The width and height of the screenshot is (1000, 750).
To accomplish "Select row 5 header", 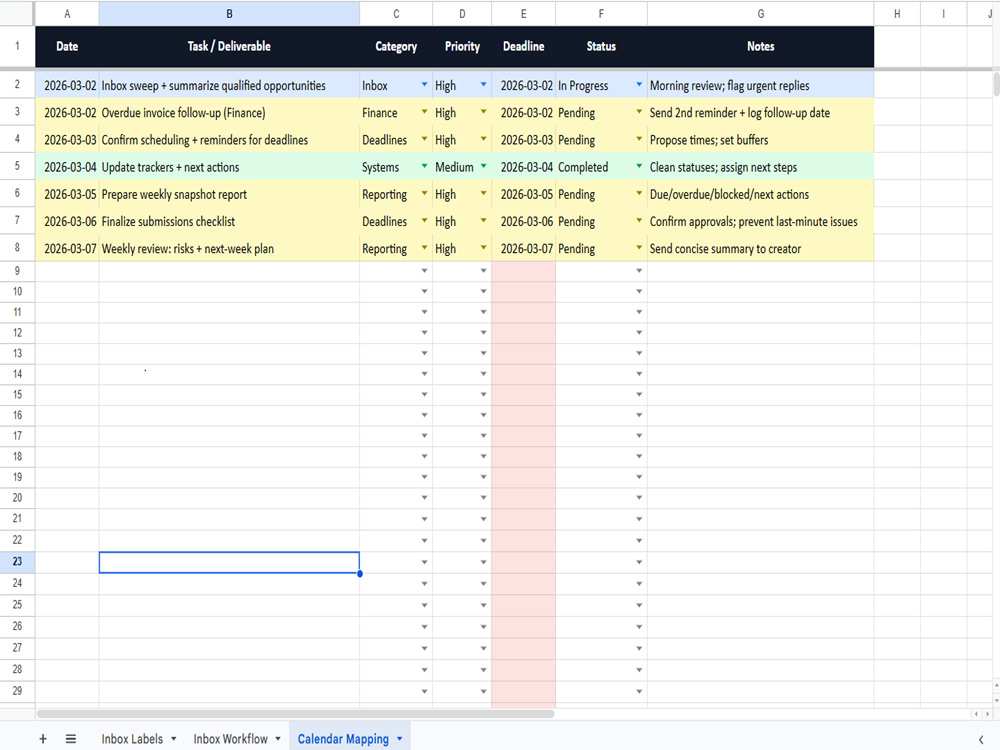I will (17, 166).
